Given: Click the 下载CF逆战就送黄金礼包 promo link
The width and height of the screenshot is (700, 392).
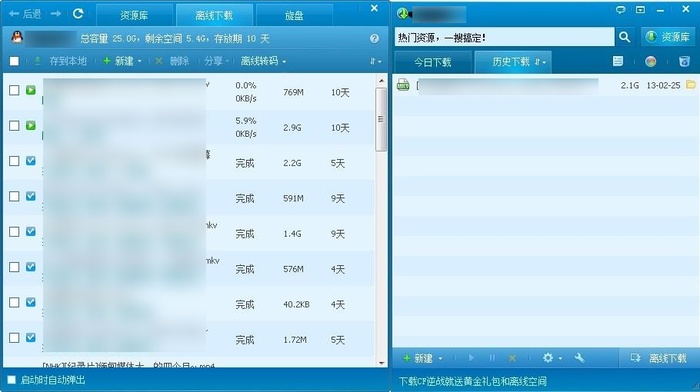Looking at the screenshot, I should (x=472, y=381).
